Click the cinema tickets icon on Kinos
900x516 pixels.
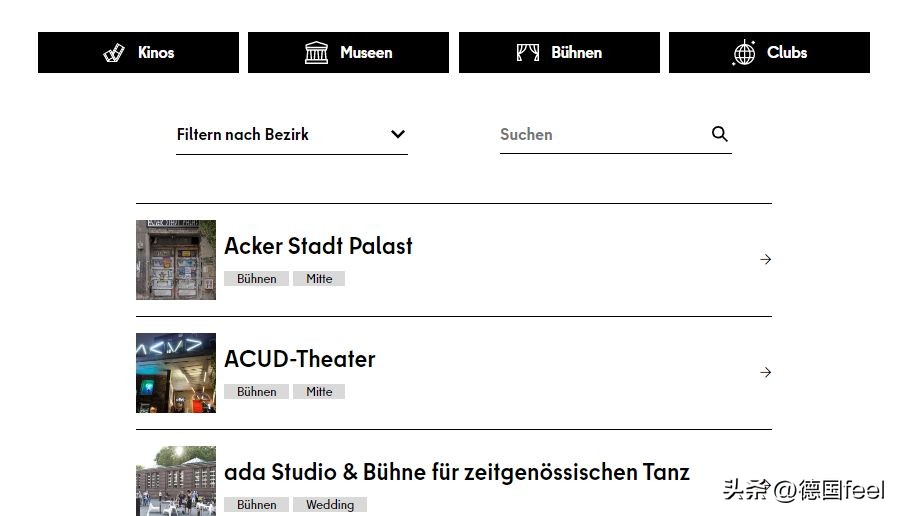pyautogui.click(x=114, y=53)
